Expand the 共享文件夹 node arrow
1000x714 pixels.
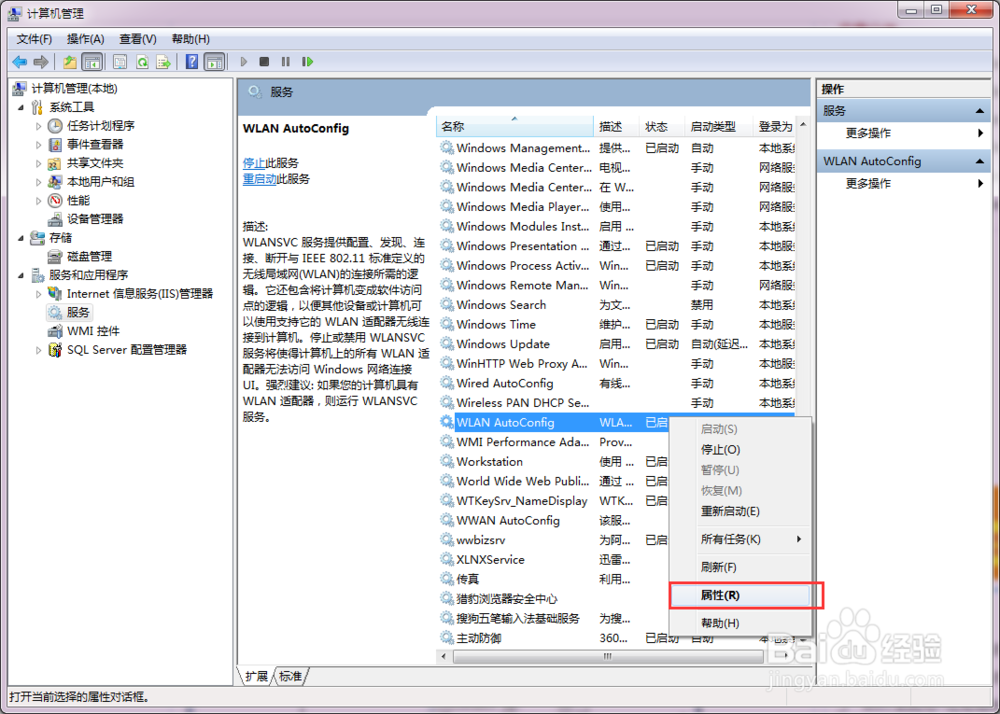click(38, 163)
